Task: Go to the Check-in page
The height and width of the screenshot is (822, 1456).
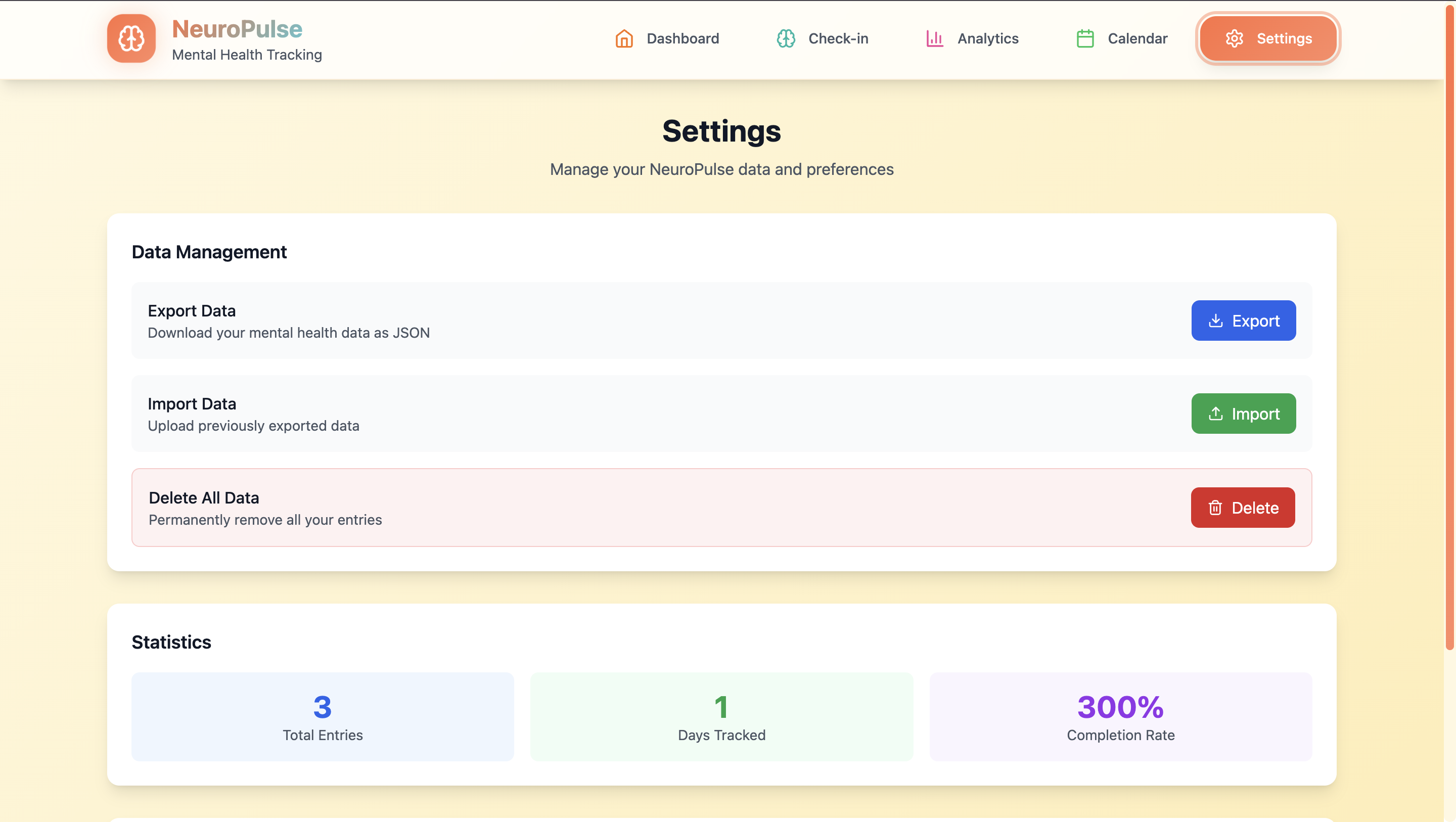Action: [838, 38]
